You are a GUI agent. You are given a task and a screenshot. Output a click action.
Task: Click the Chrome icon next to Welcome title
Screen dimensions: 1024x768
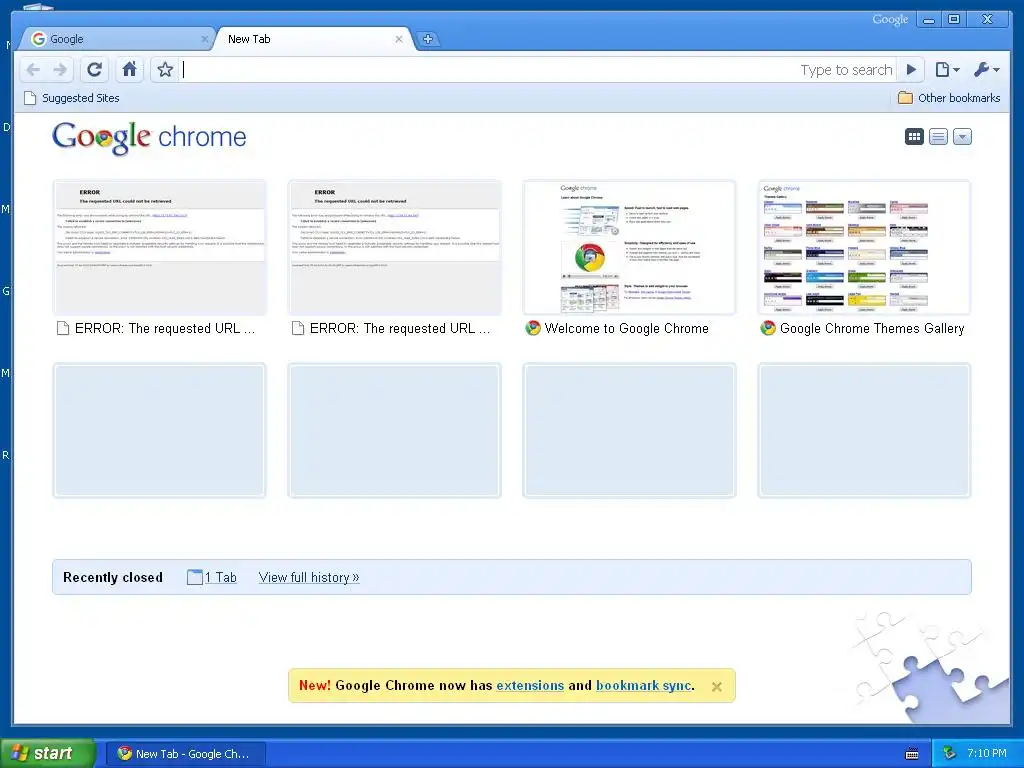click(x=533, y=328)
